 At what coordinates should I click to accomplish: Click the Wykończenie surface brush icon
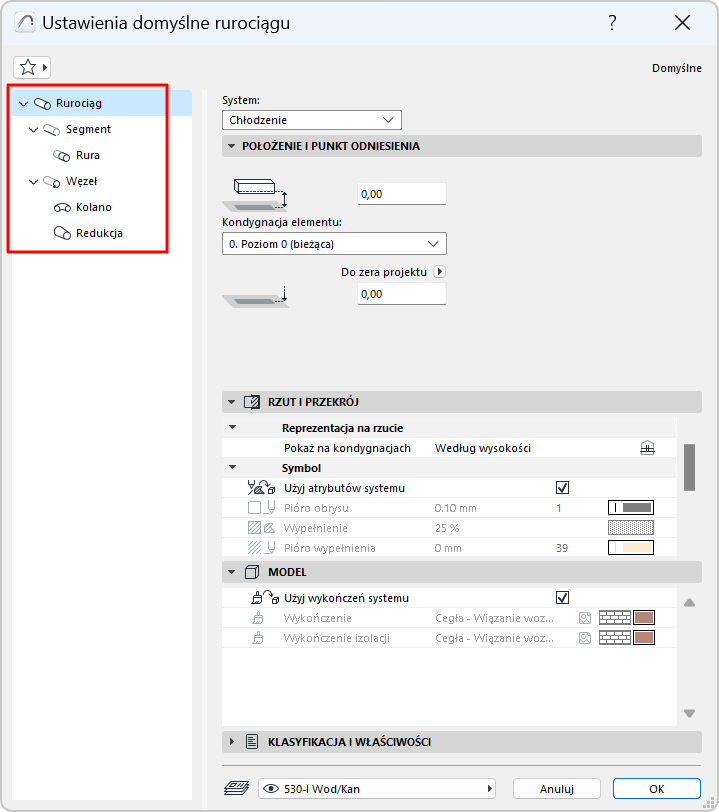pyautogui.click(x=258, y=618)
